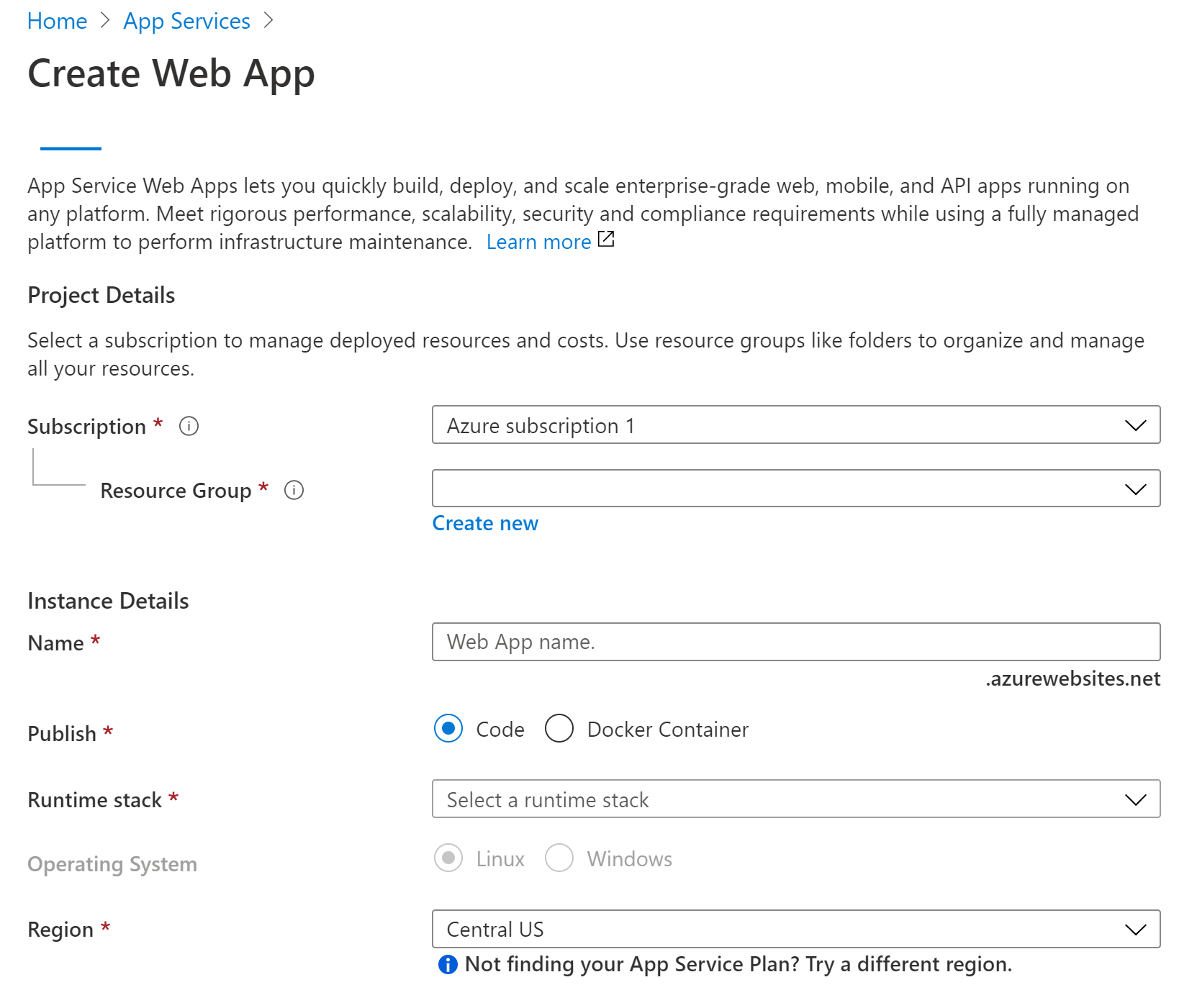
Task: Click the Publish field label
Action: click(62, 734)
